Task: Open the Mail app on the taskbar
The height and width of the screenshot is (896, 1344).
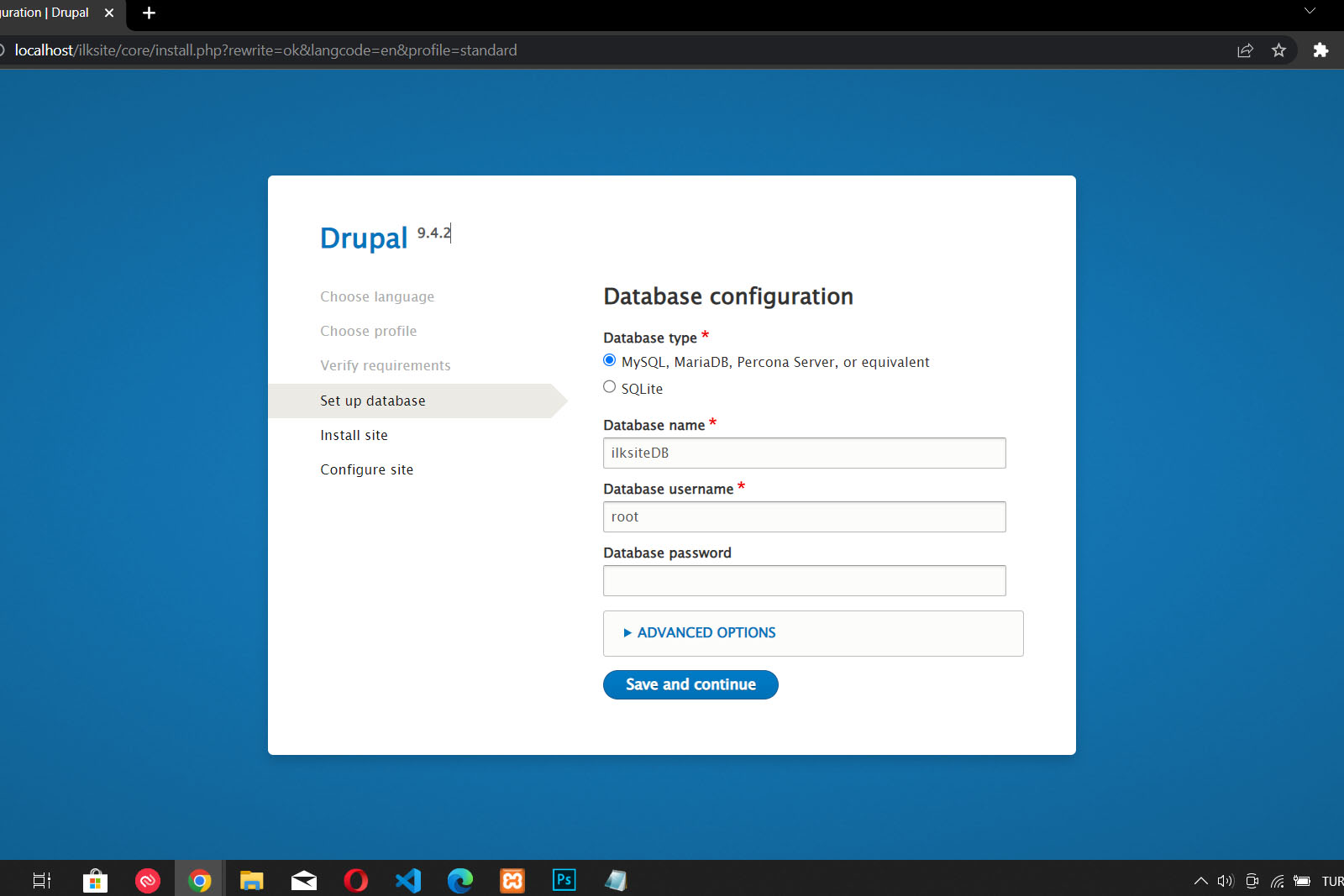Action: pyautogui.click(x=303, y=880)
